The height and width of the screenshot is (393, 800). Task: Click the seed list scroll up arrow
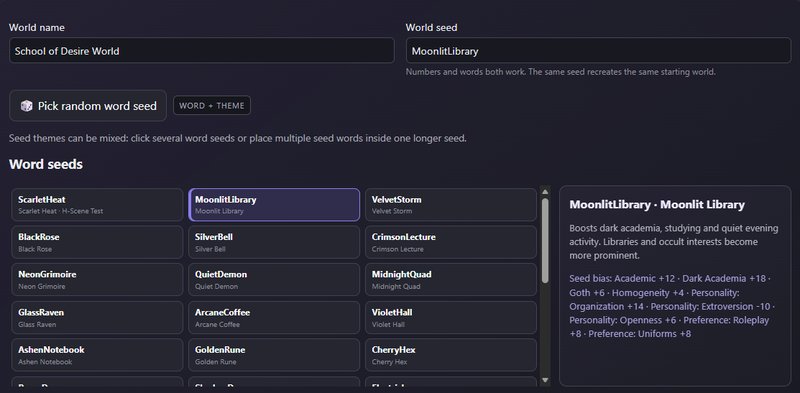click(x=545, y=192)
